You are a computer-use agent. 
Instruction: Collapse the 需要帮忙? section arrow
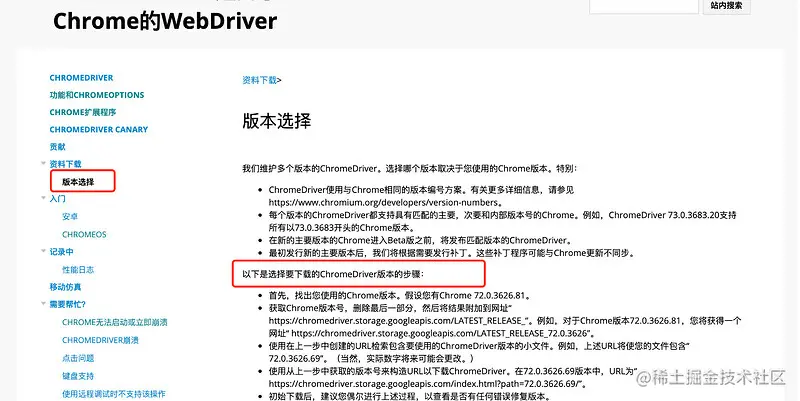(x=43, y=304)
